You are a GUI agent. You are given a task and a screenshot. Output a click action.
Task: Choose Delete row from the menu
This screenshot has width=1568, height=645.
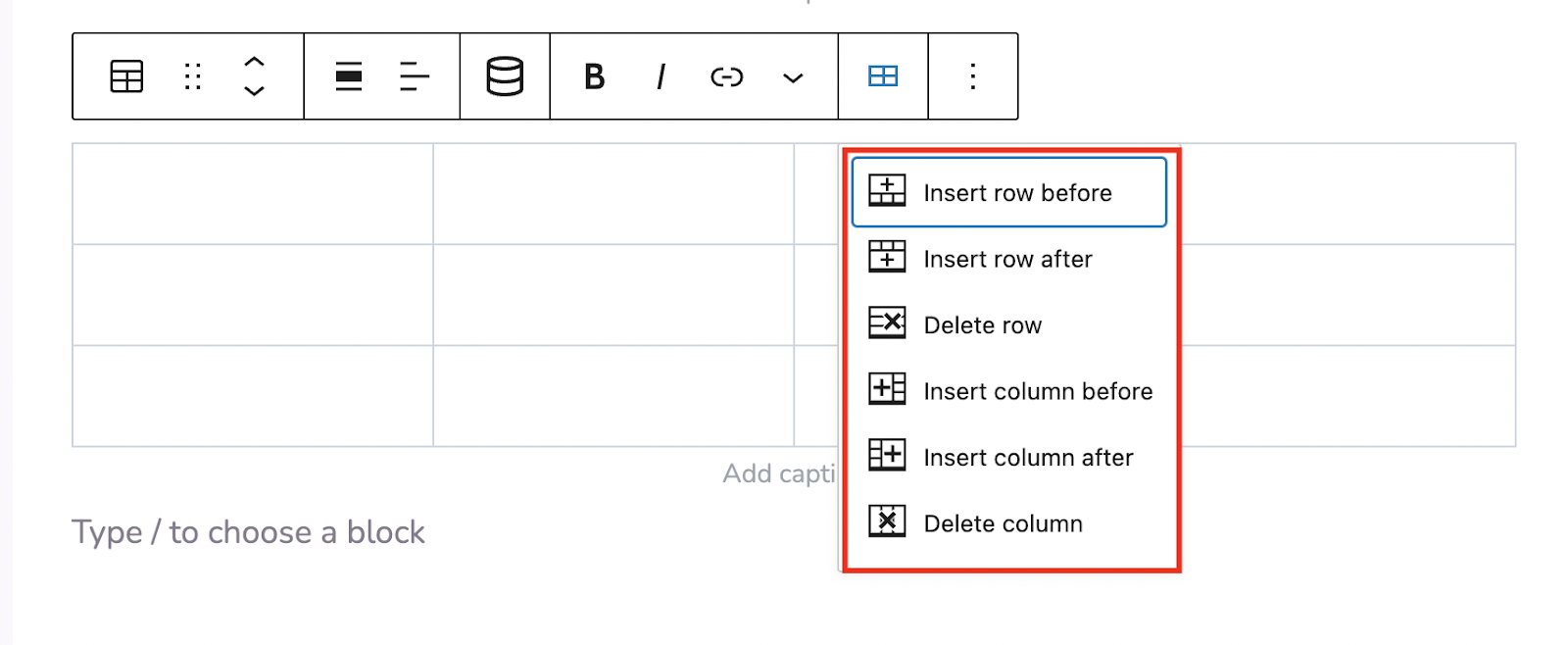tap(982, 324)
